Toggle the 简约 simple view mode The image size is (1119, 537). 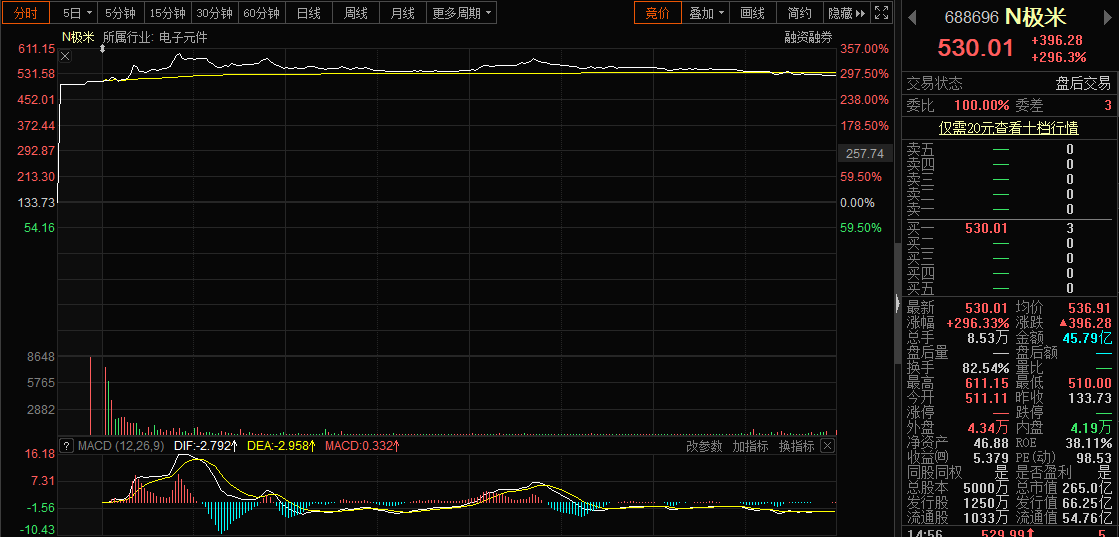click(799, 13)
